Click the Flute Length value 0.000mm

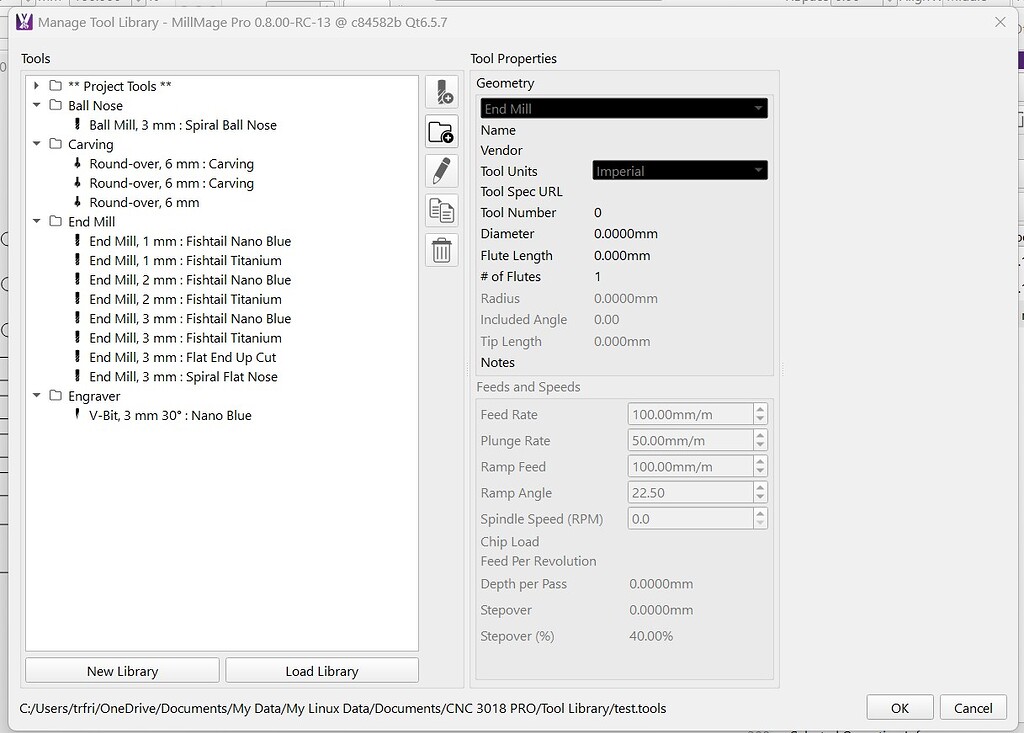click(x=622, y=255)
